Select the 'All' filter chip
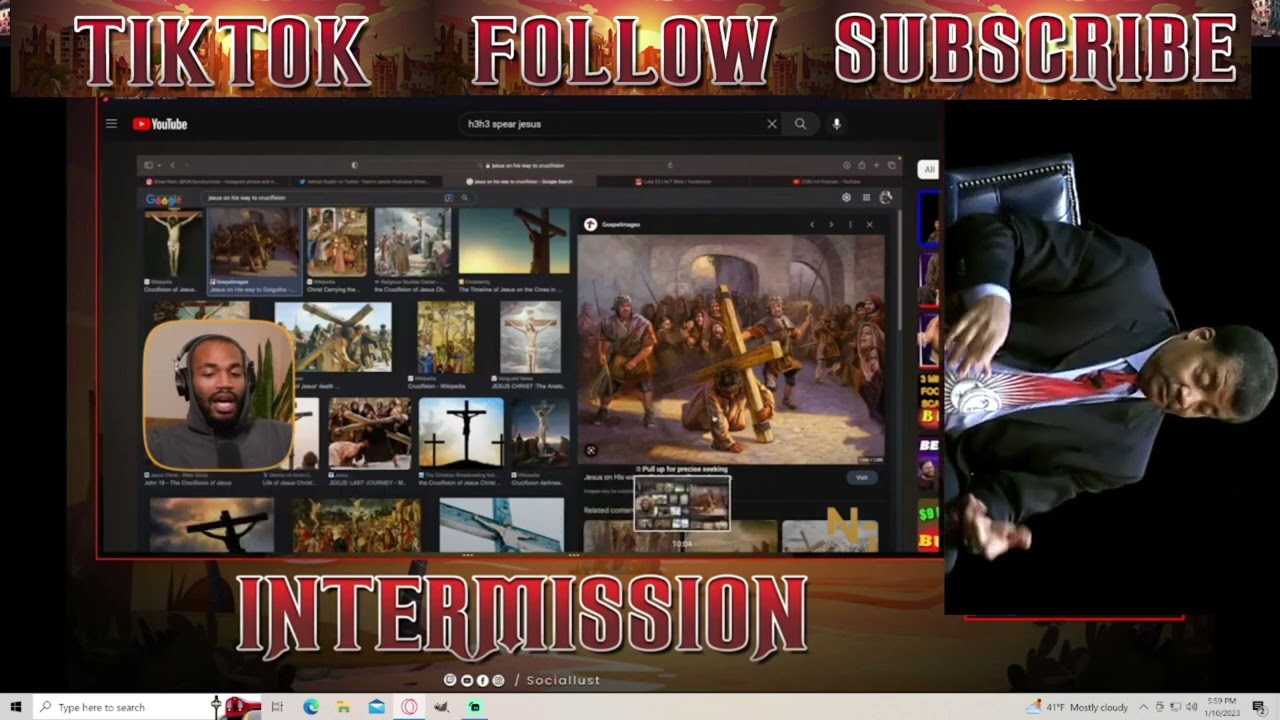Image resolution: width=1280 pixels, height=720 pixels. point(929,170)
